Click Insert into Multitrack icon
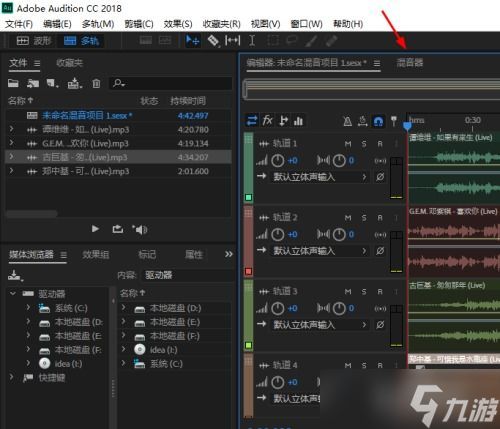The width and height of the screenshot is (500, 429). (x=75, y=83)
